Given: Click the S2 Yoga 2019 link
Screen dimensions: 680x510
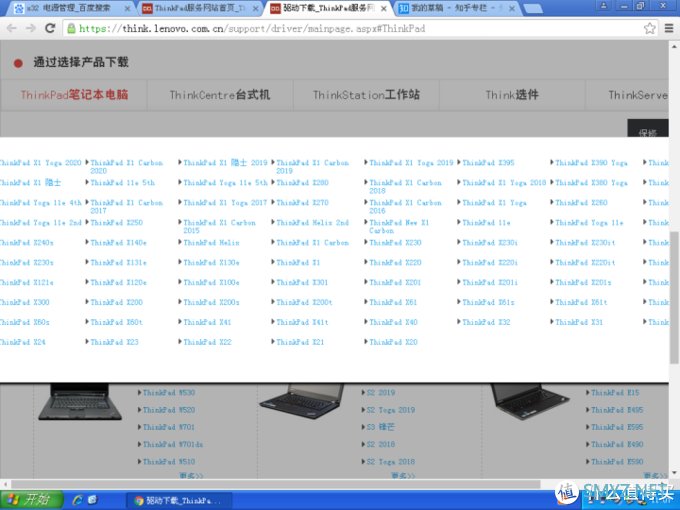Looking at the screenshot, I should (x=391, y=410).
